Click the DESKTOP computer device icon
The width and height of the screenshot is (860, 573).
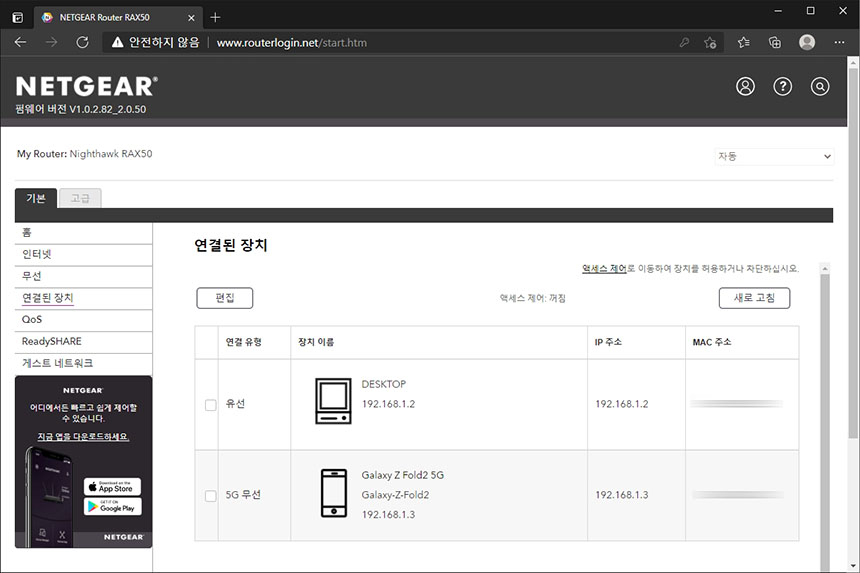click(333, 401)
